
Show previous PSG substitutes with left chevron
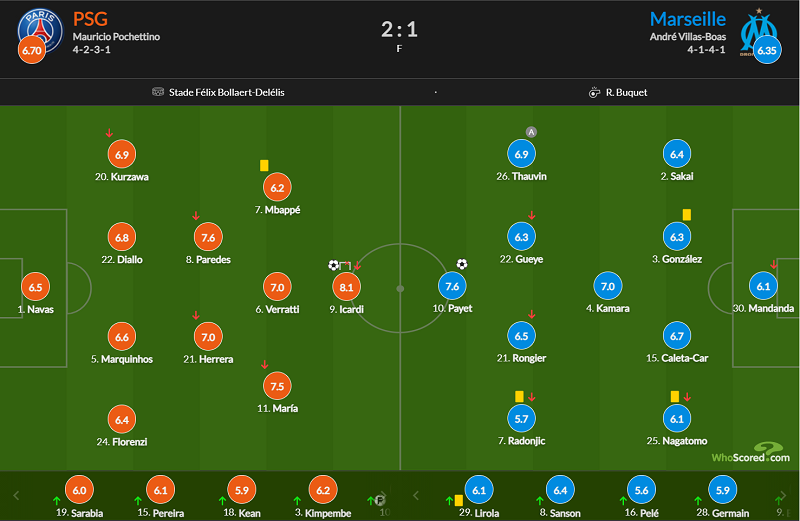pyautogui.click(x=16, y=495)
